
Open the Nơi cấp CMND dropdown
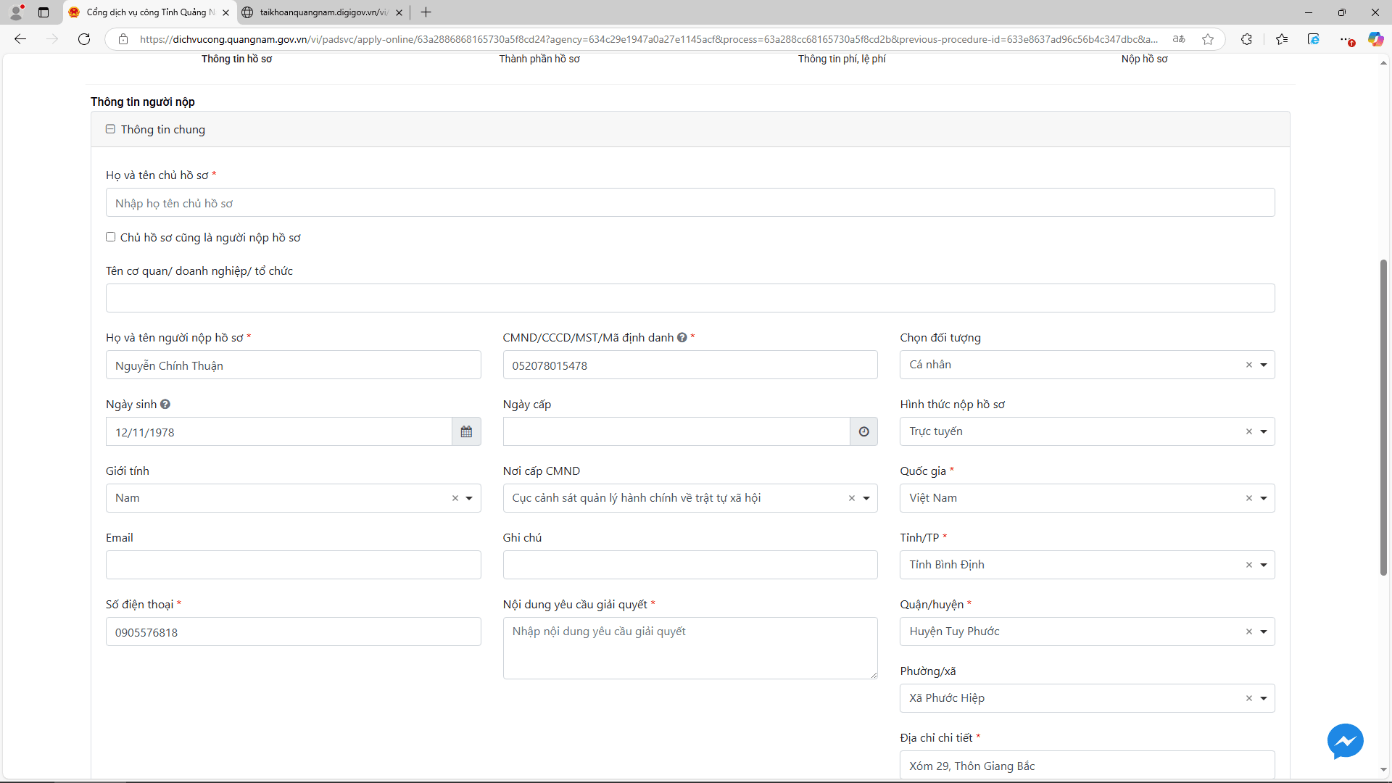[866, 498]
